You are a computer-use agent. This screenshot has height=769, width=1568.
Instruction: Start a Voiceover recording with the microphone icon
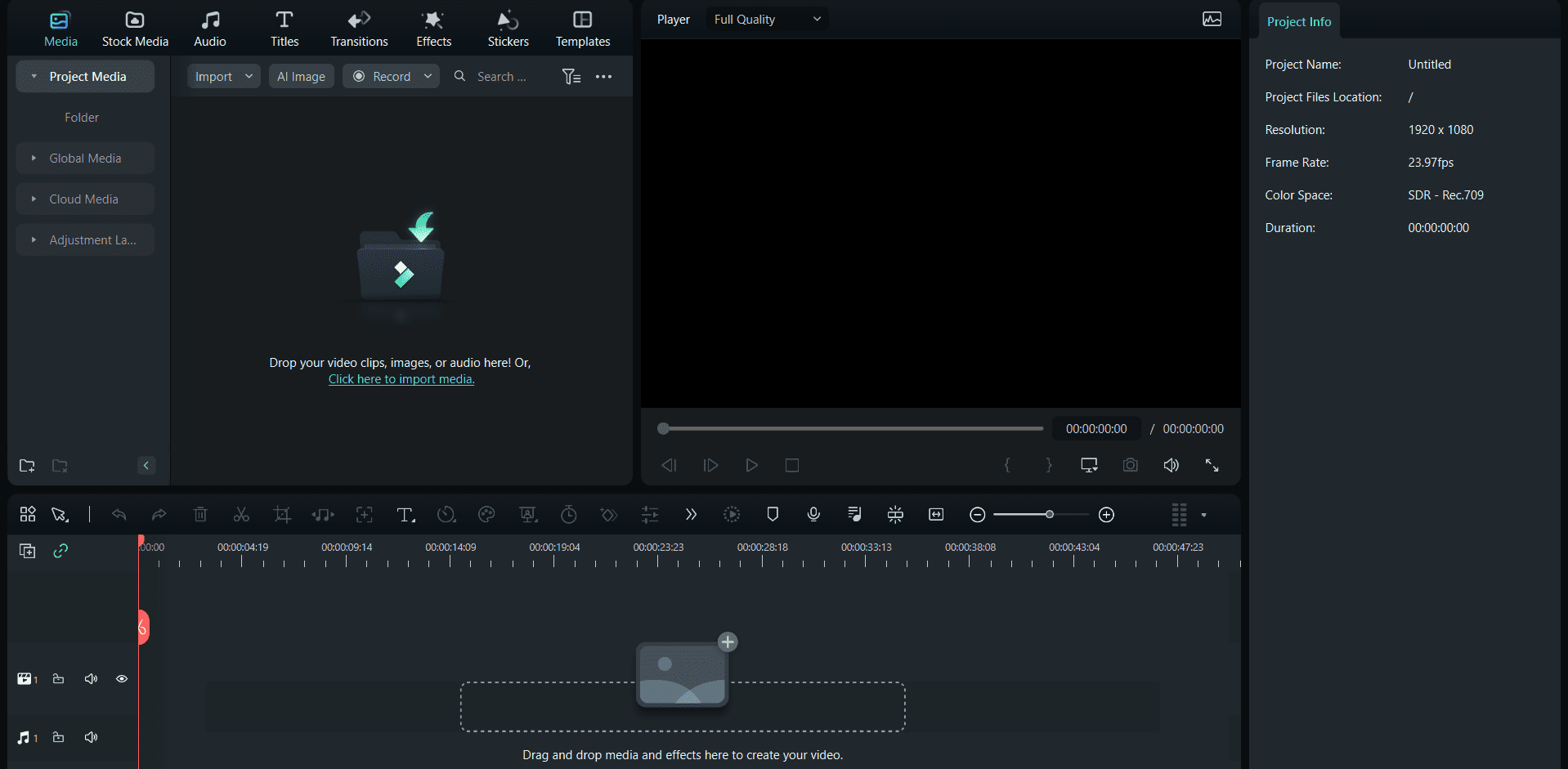[x=813, y=515]
